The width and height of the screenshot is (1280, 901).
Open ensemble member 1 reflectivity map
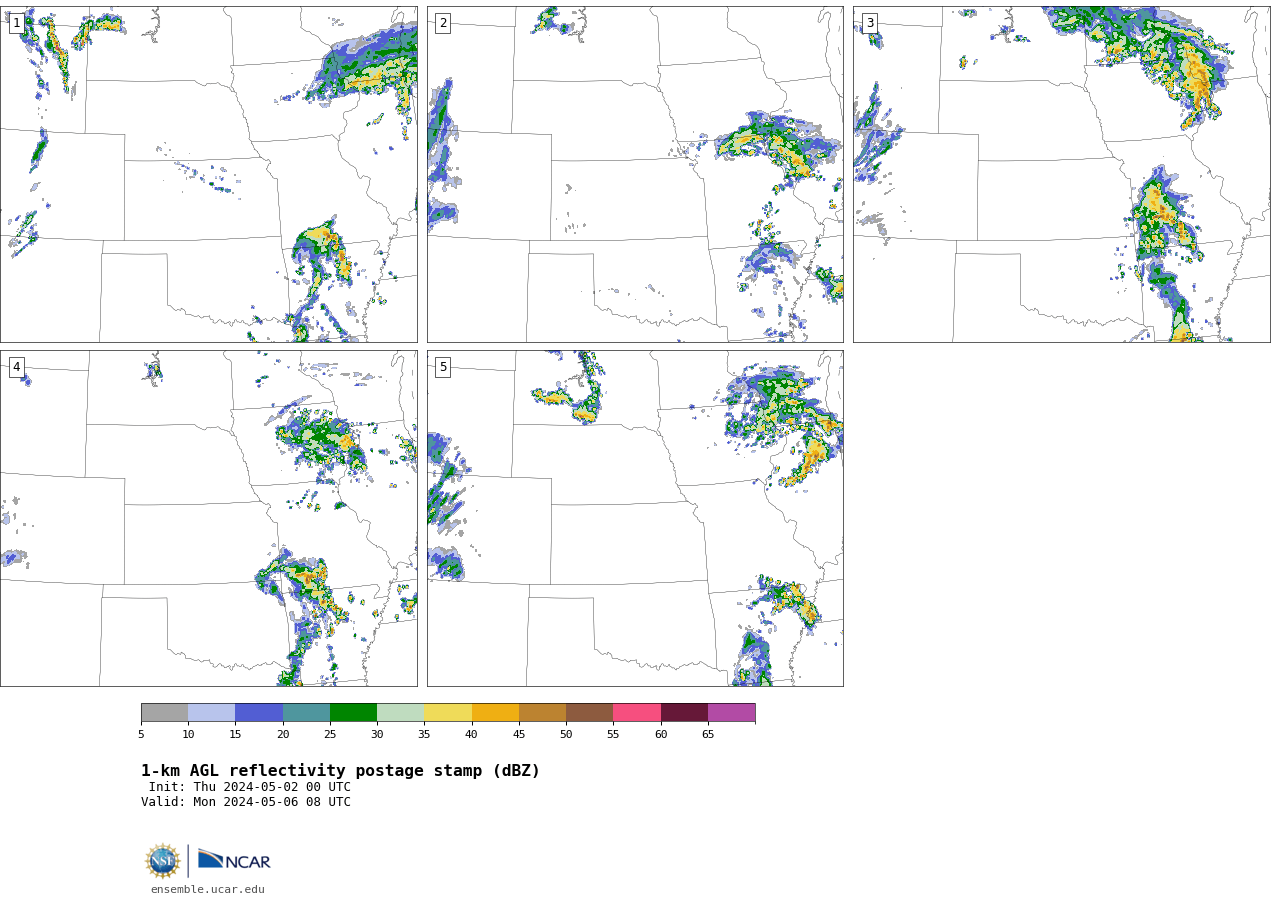pyautogui.click(x=208, y=175)
